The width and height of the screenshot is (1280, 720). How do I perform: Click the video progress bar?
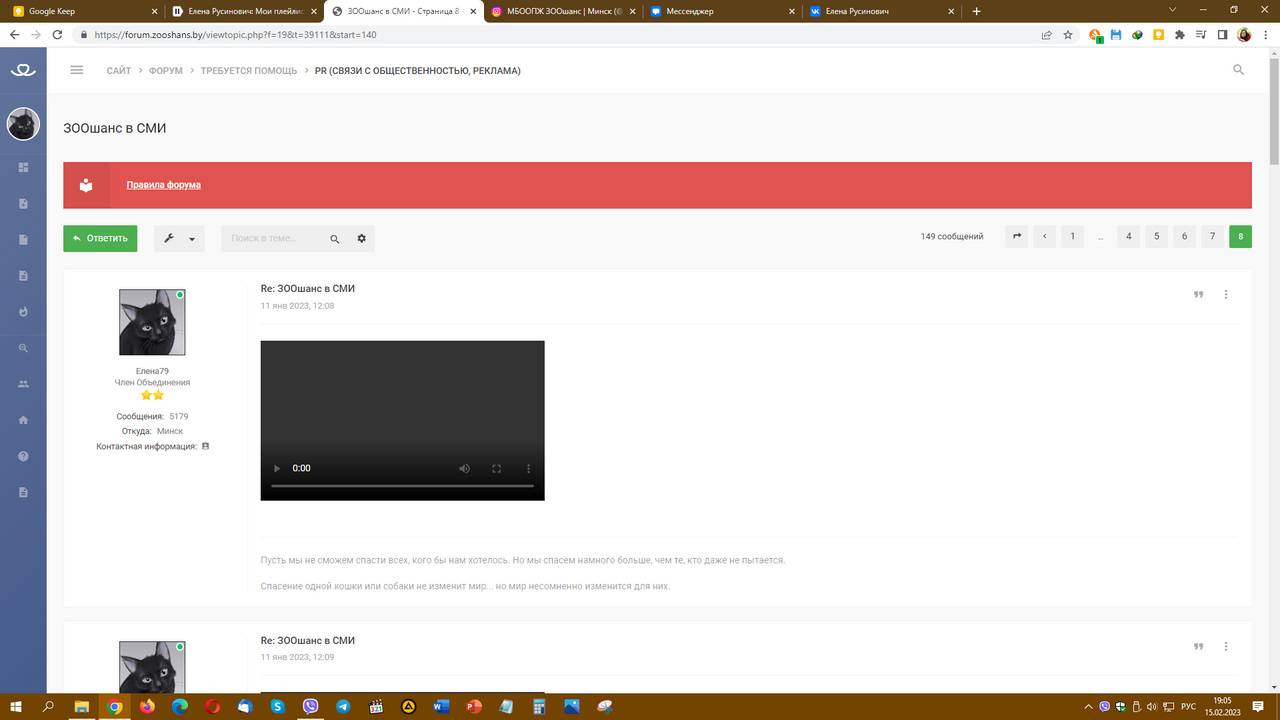point(402,486)
